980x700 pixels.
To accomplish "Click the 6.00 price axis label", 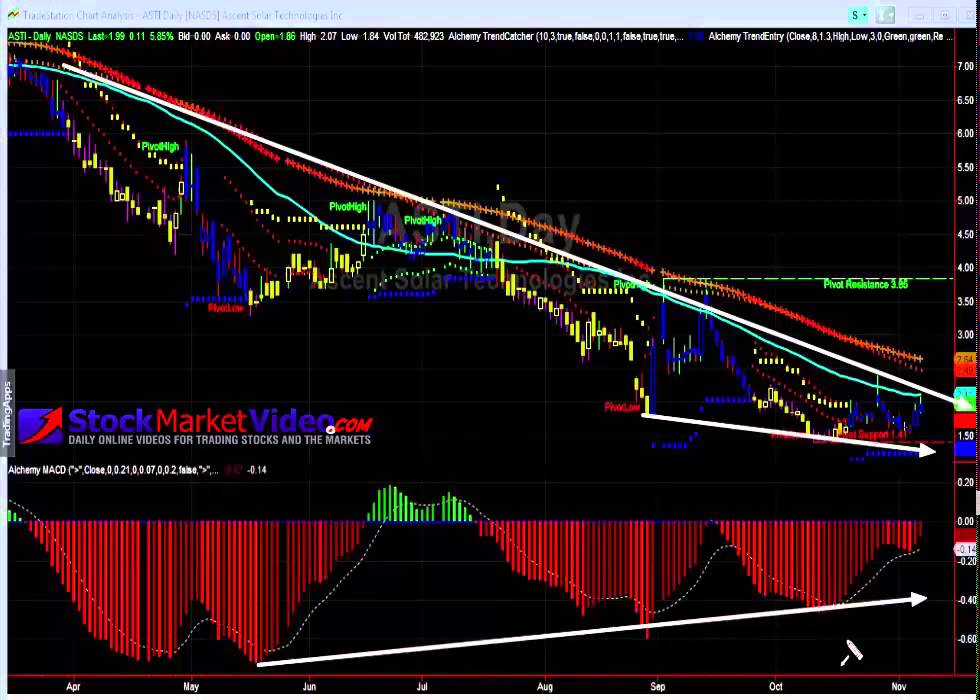I will pyautogui.click(x=965, y=133).
